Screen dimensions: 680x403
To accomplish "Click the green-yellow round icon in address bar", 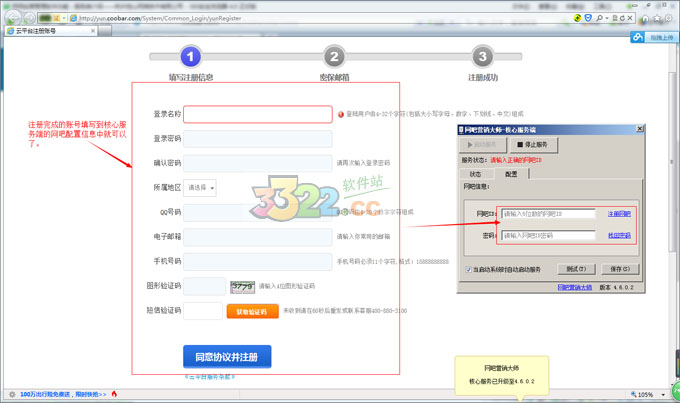I will (x=577, y=18).
